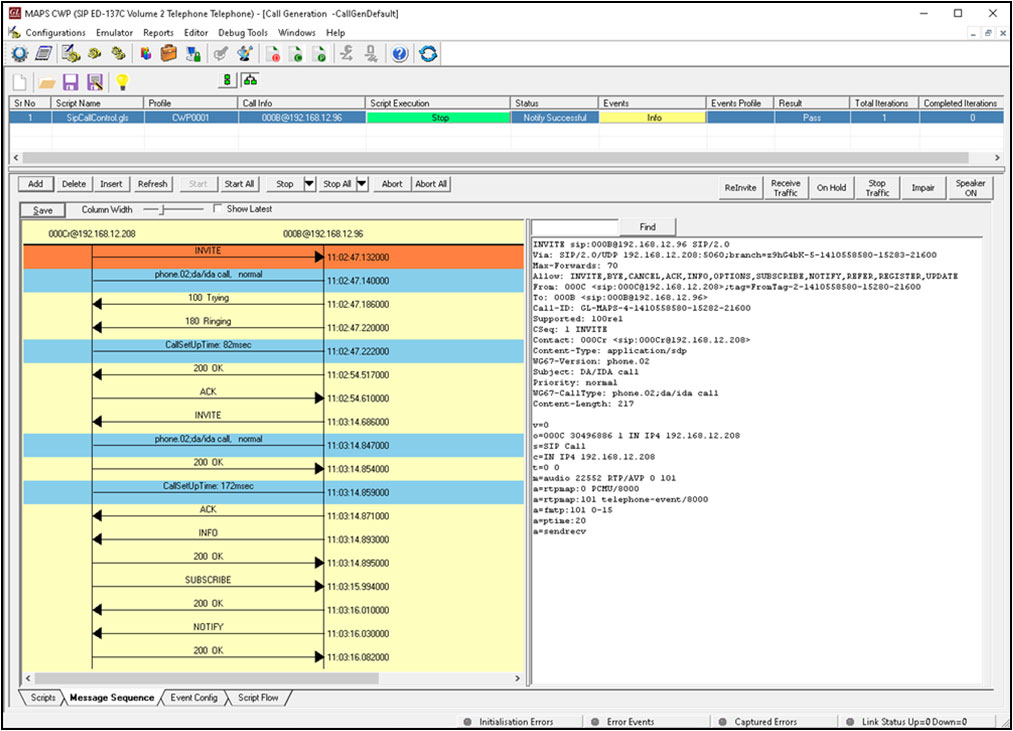Viewport: 1013px width, 731px height.
Task: Open the colored books icon
Action: point(146,54)
